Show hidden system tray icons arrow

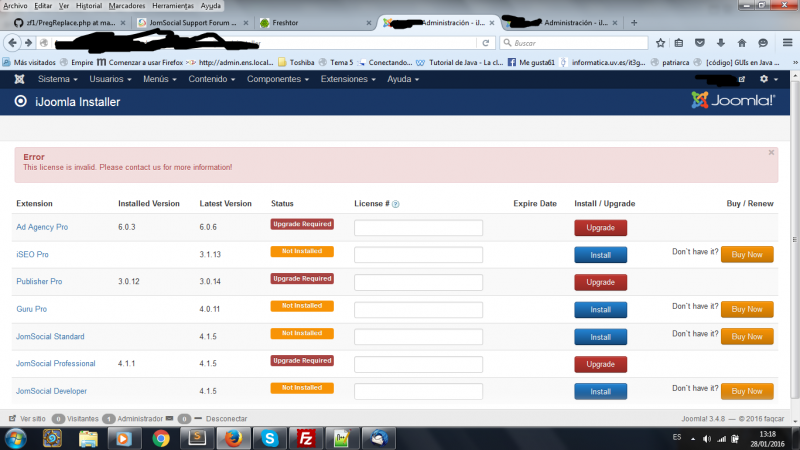[693, 439]
